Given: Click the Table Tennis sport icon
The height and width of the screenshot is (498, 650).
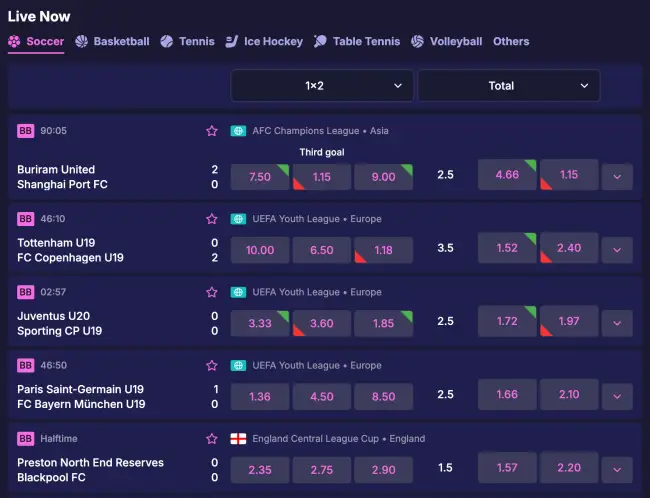Looking at the screenshot, I should [x=320, y=42].
